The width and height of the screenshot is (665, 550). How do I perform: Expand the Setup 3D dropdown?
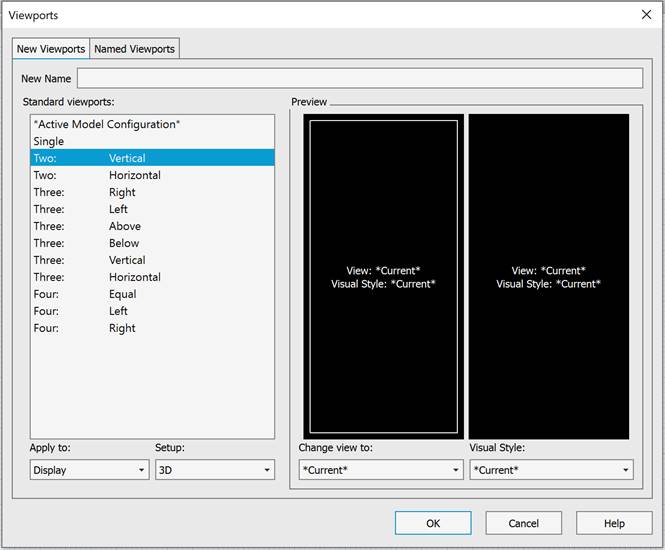[214, 470]
